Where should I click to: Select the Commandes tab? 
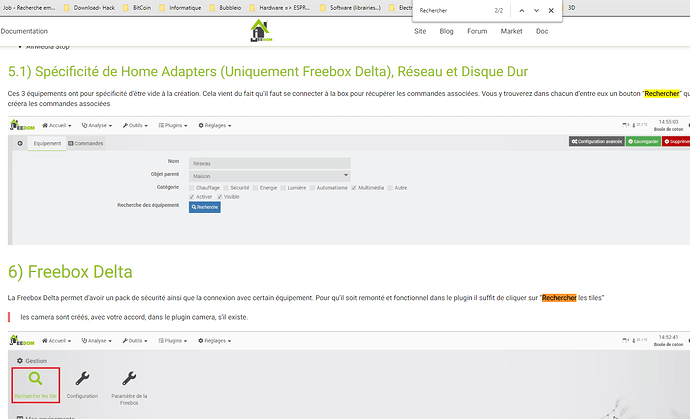[x=86, y=143]
